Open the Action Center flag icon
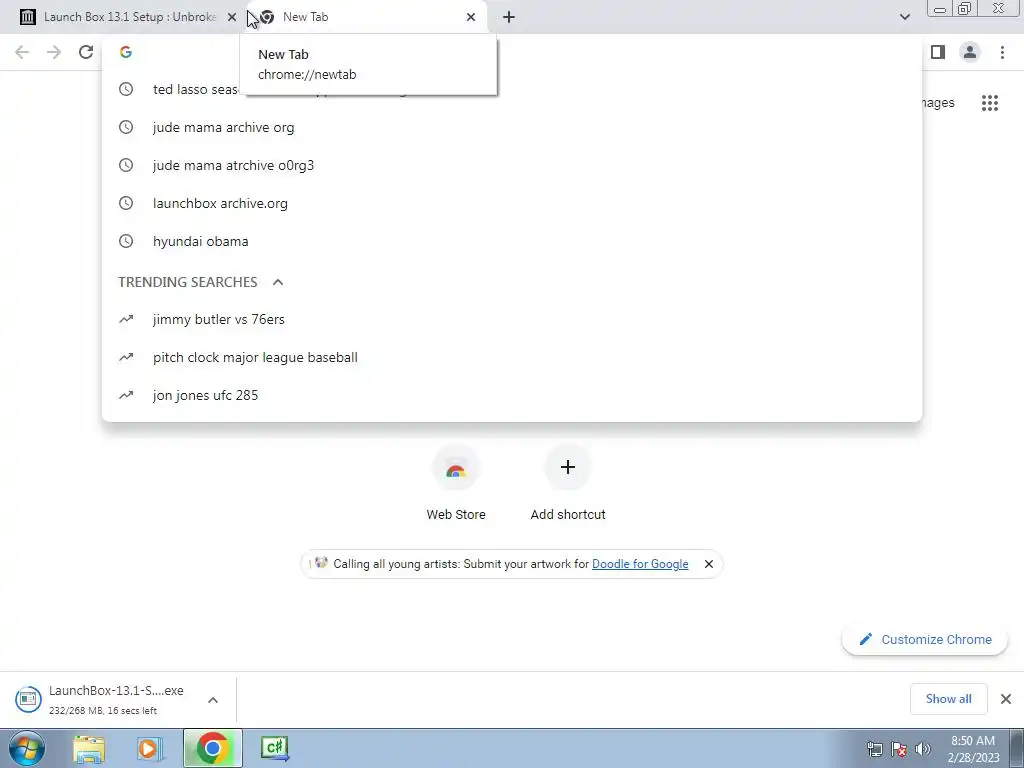This screenshot has height=768, width=1024. coord(899,749)
